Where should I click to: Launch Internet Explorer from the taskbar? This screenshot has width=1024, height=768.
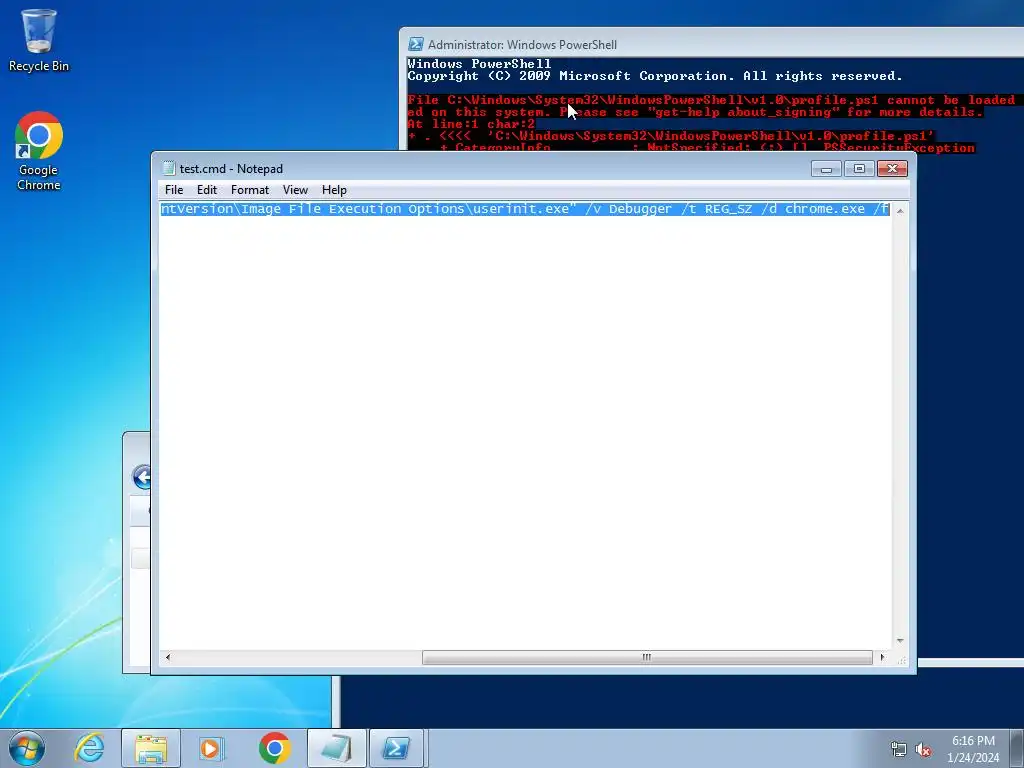tap(89, 748)
